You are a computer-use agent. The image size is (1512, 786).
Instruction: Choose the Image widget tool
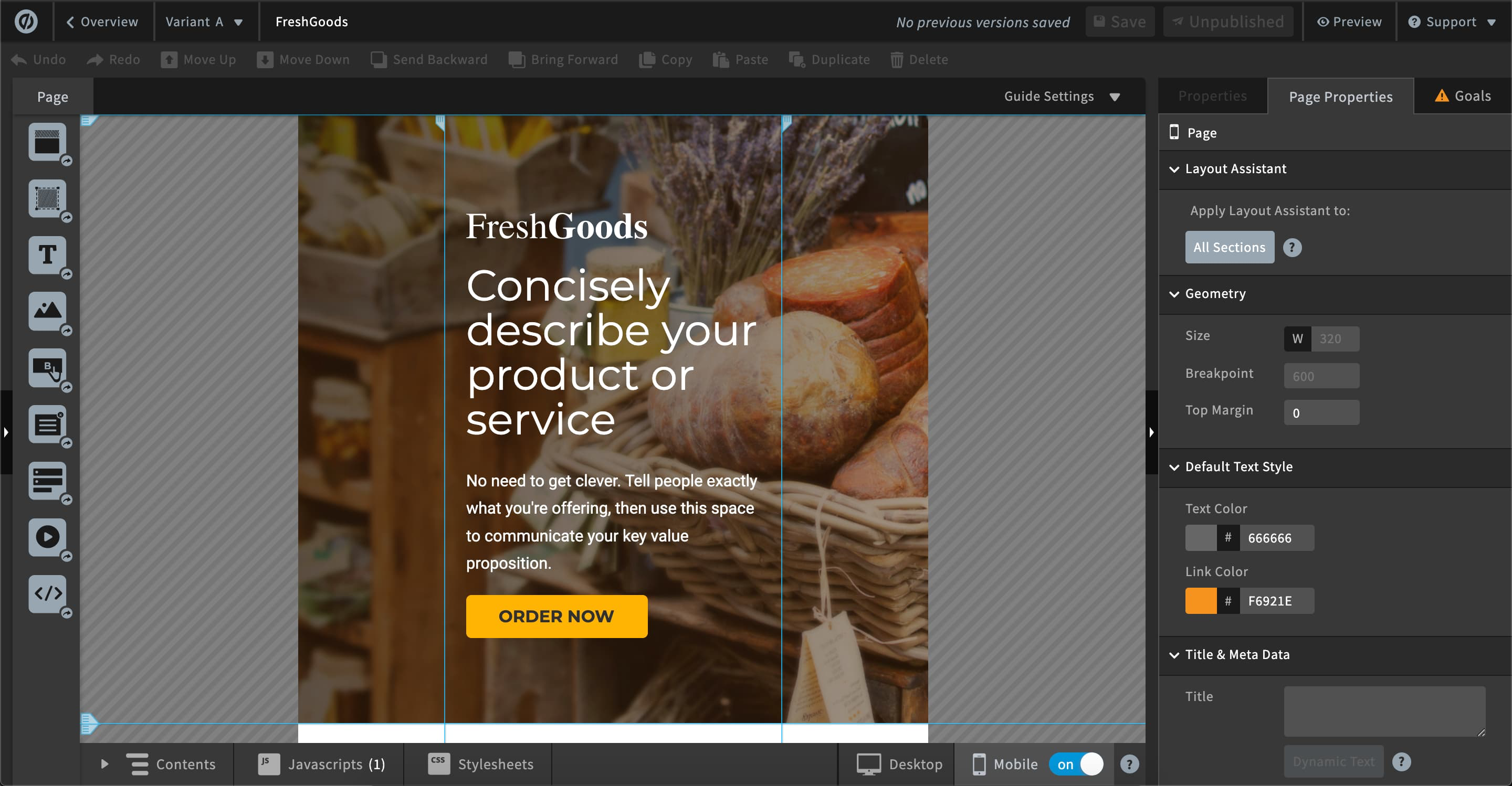[47, 311]
